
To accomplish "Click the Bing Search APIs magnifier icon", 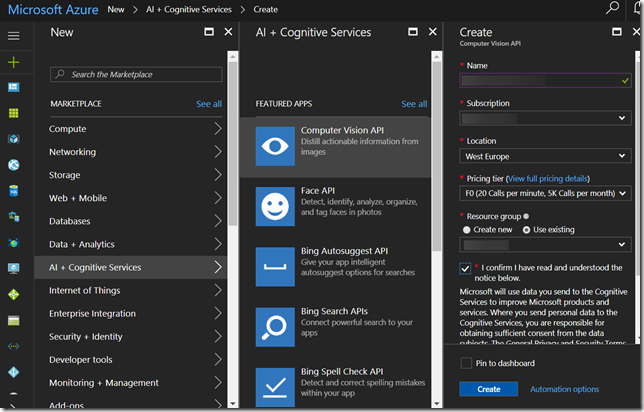I will click(275, 325).
